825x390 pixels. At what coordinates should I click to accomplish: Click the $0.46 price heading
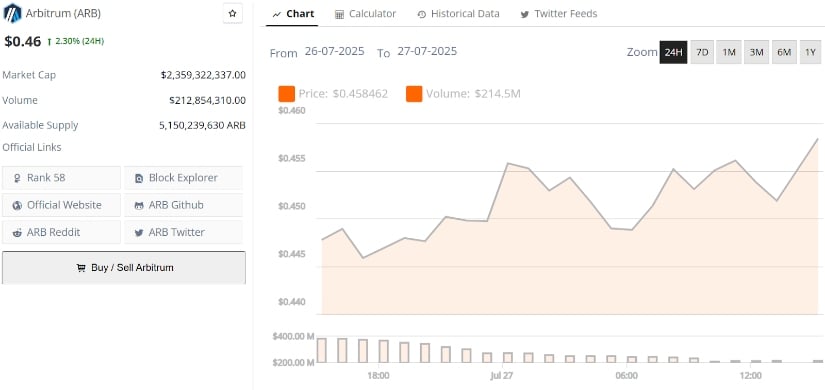(23, 42)
